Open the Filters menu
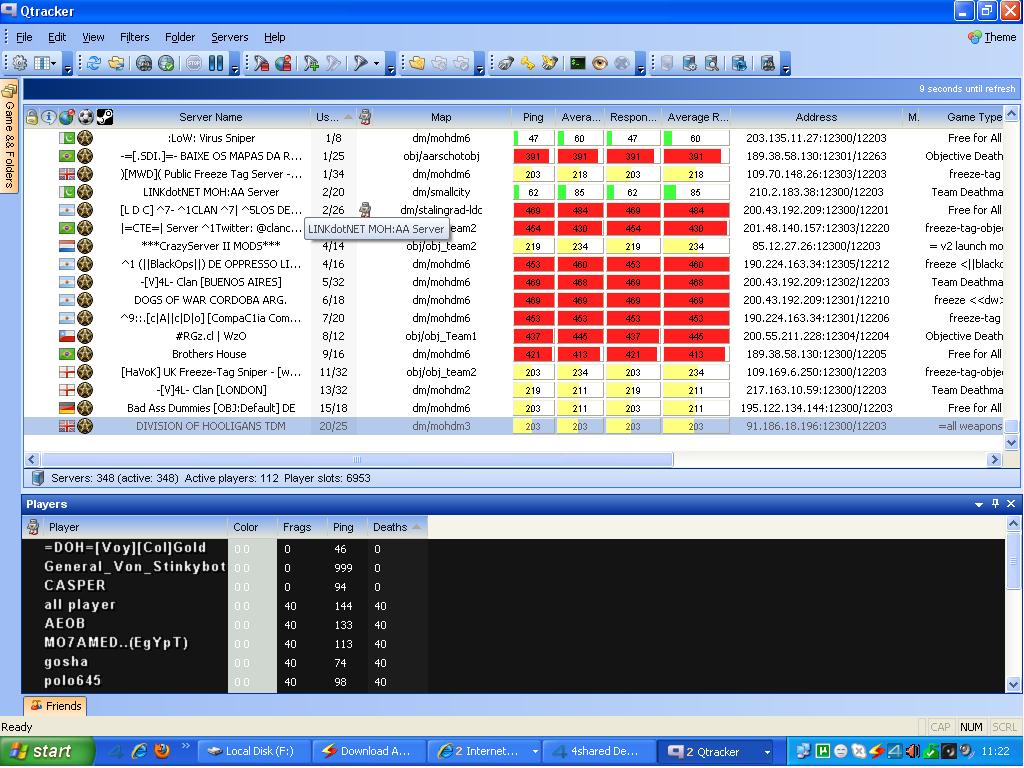The image size is (1024, 768). (134, 37)
